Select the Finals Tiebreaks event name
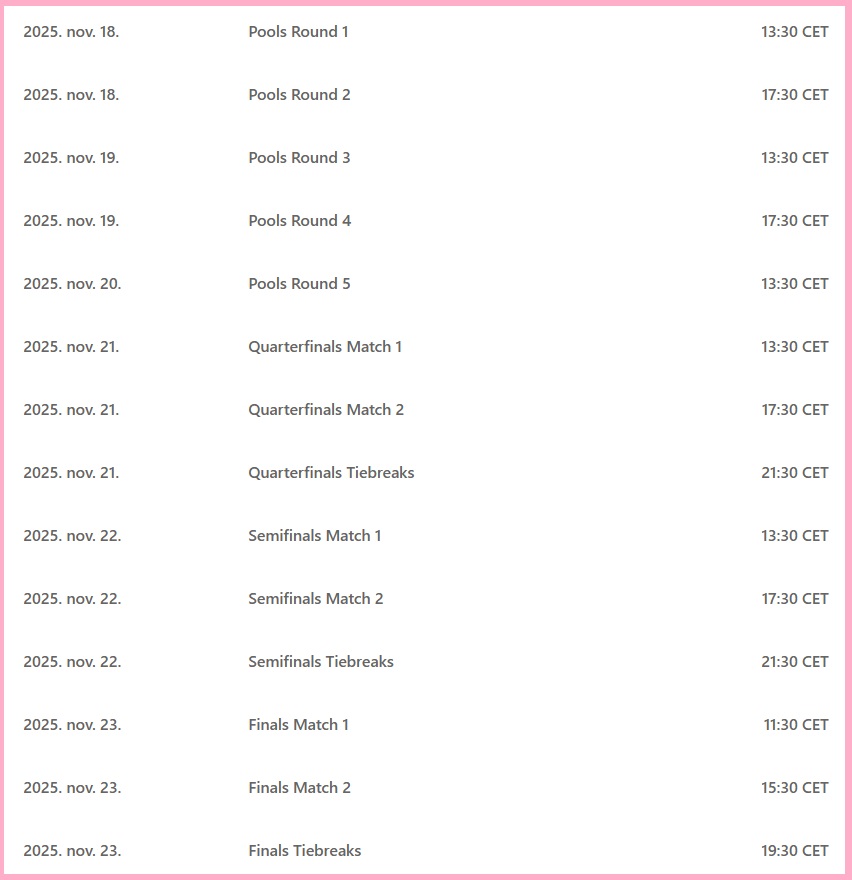The image size is (852, 880). 304,851
